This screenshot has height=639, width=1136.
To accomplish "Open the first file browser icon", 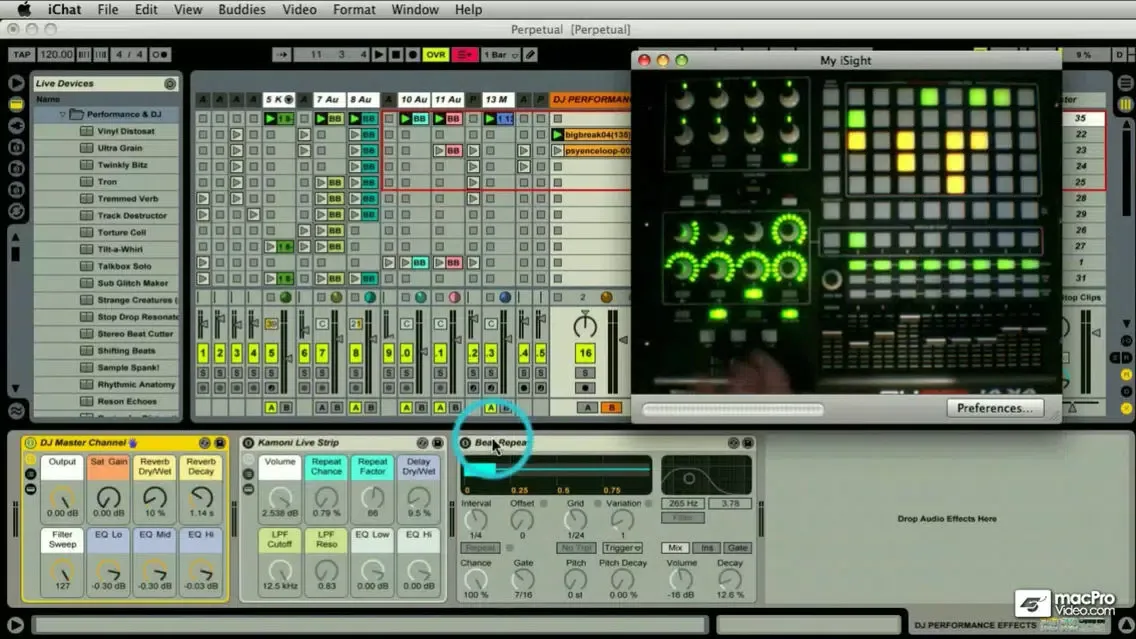I will click(16, 147).
